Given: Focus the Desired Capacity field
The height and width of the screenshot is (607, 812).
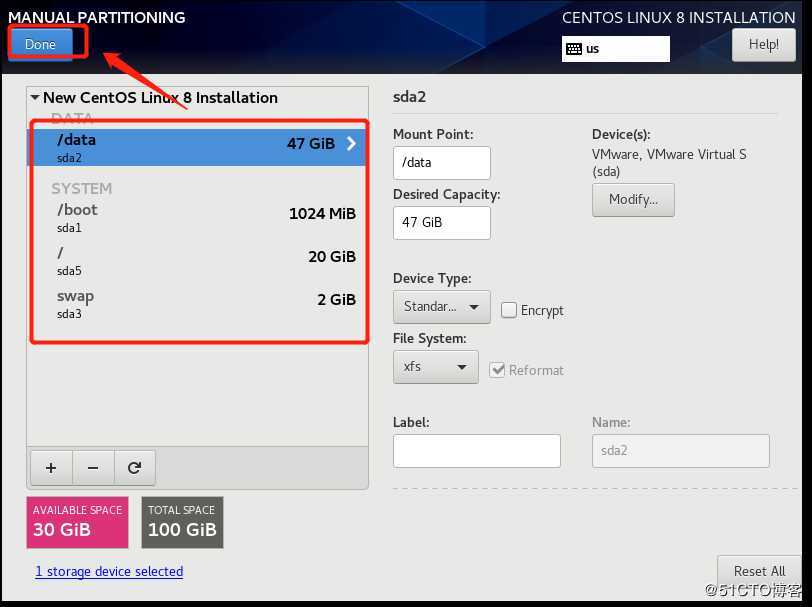Looking at the screenshot, I should [442, 223].
